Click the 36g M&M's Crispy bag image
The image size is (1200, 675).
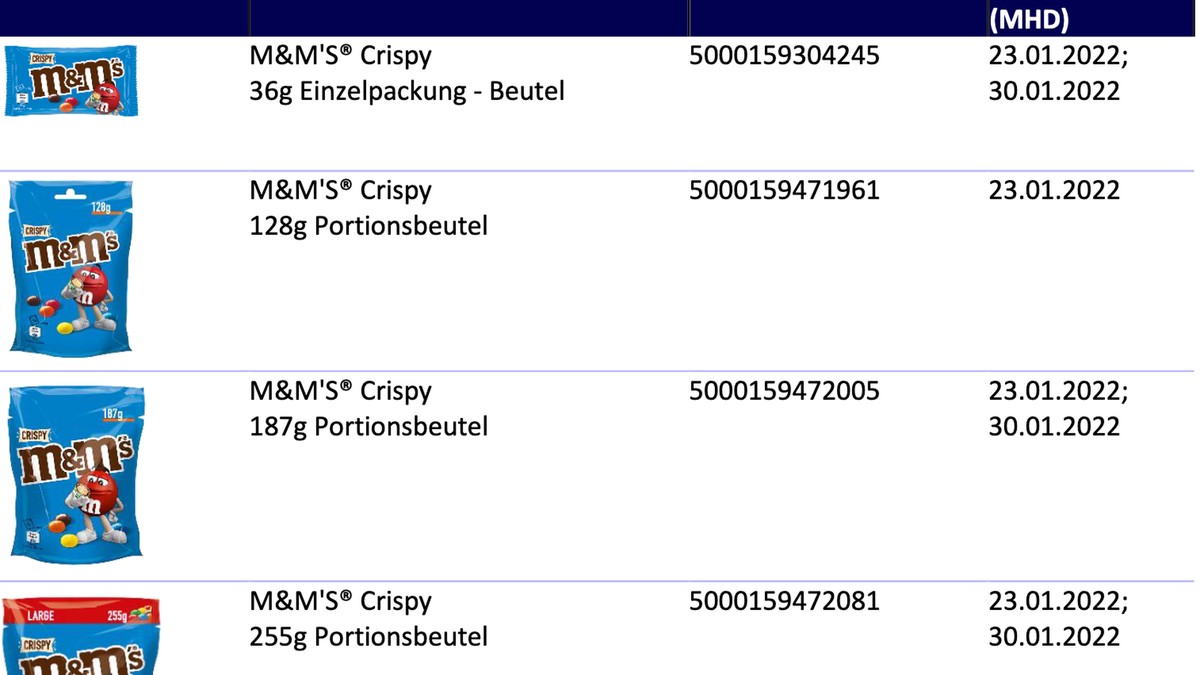(x=72, y=80)
